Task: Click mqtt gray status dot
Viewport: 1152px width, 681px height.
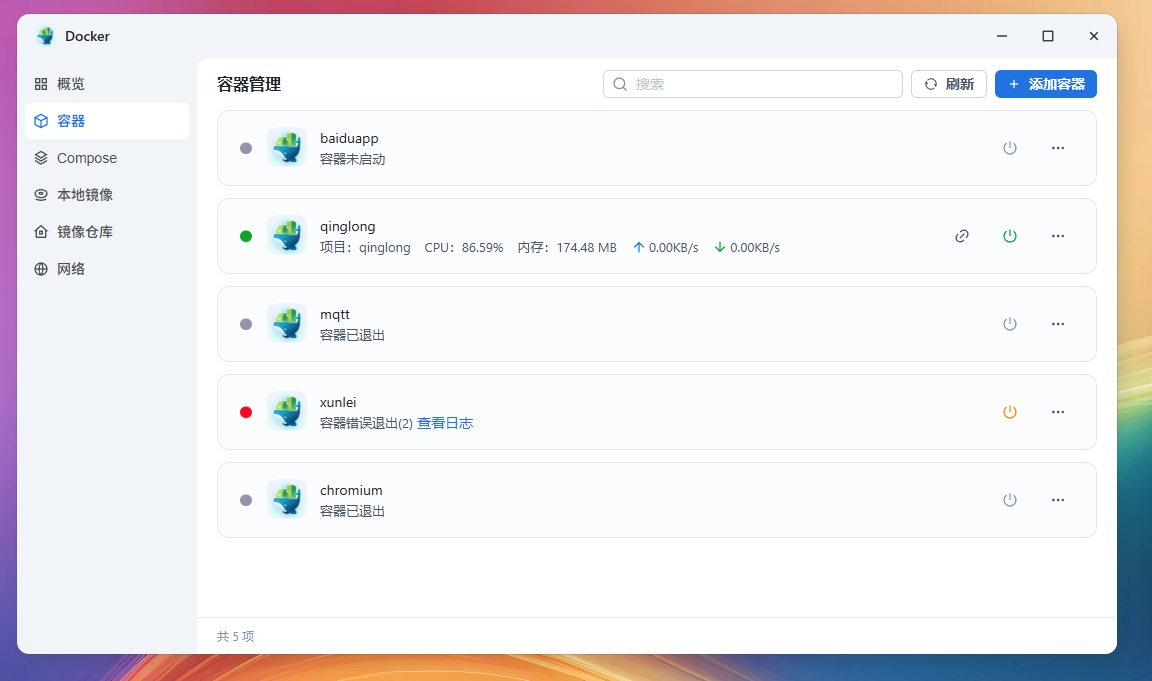Action: pyautogui.click(x=246, y=324)
